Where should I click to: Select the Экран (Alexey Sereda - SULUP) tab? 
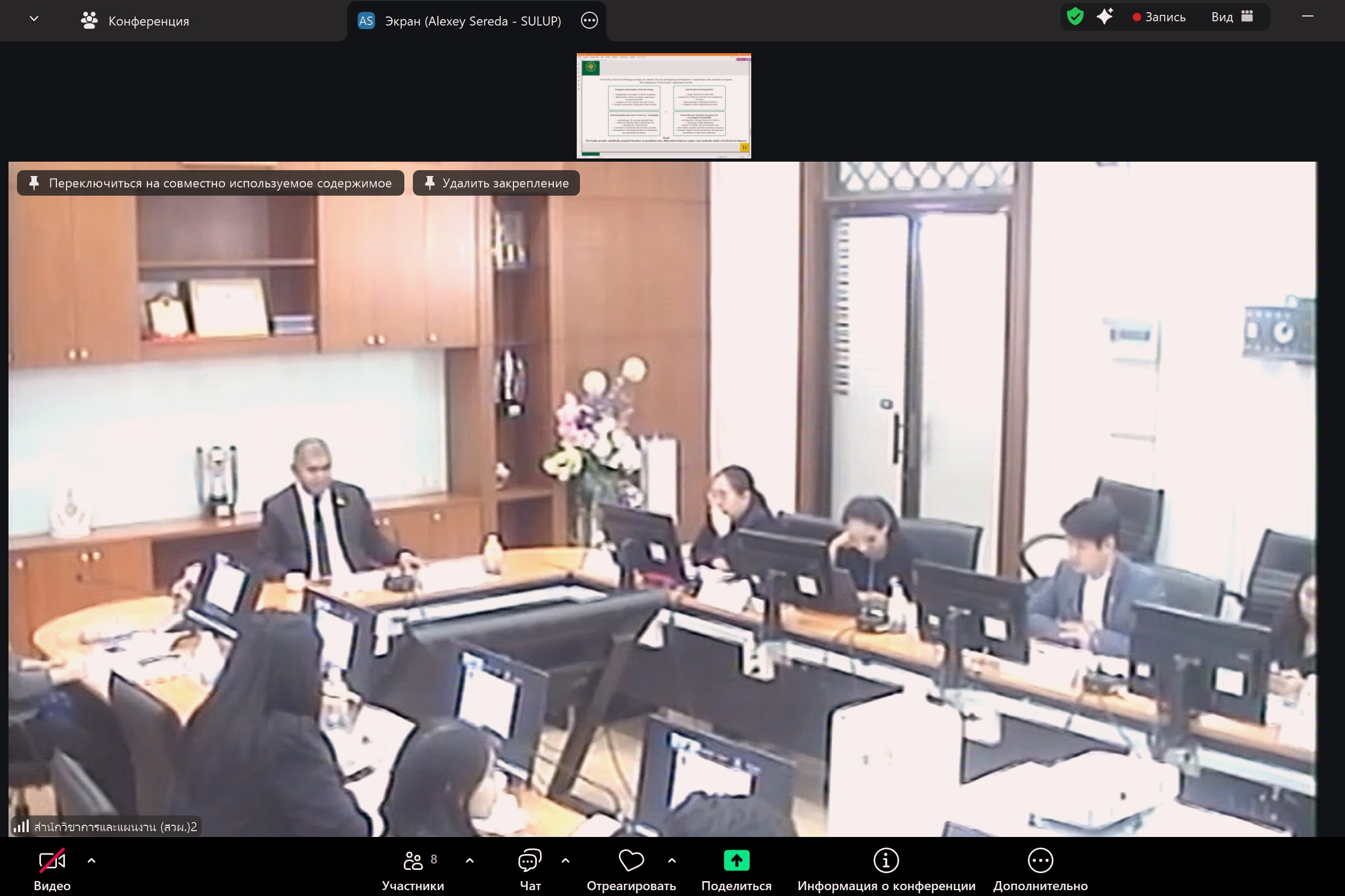460,21
